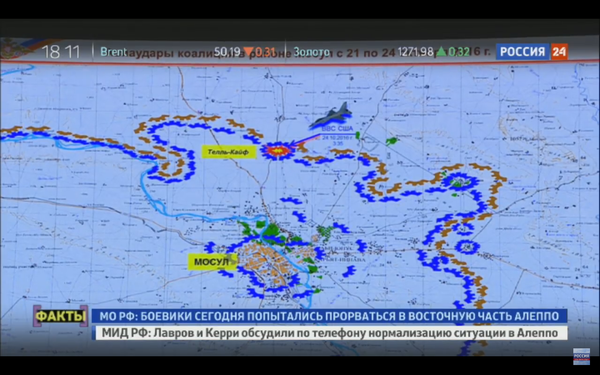Click the red explosion strike marker

click(x=279, y=150)
